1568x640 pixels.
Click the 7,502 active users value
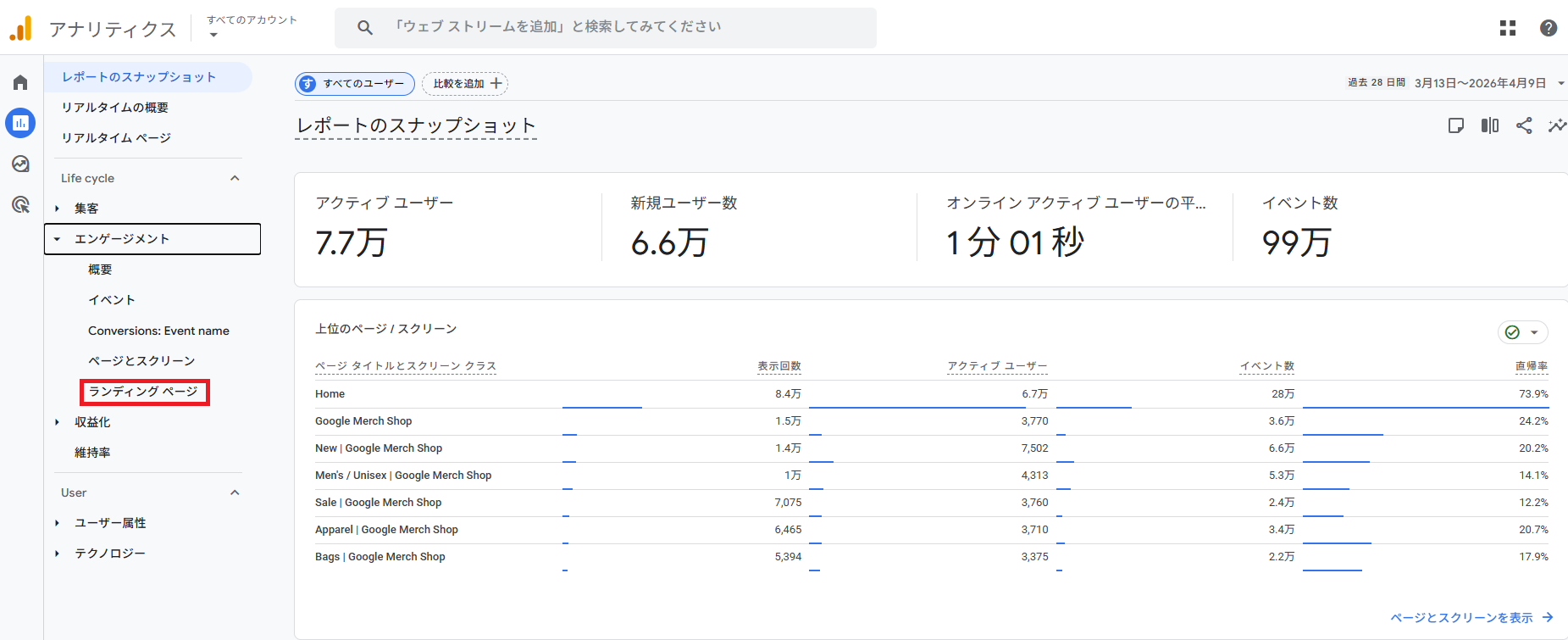coord(1034,448)
